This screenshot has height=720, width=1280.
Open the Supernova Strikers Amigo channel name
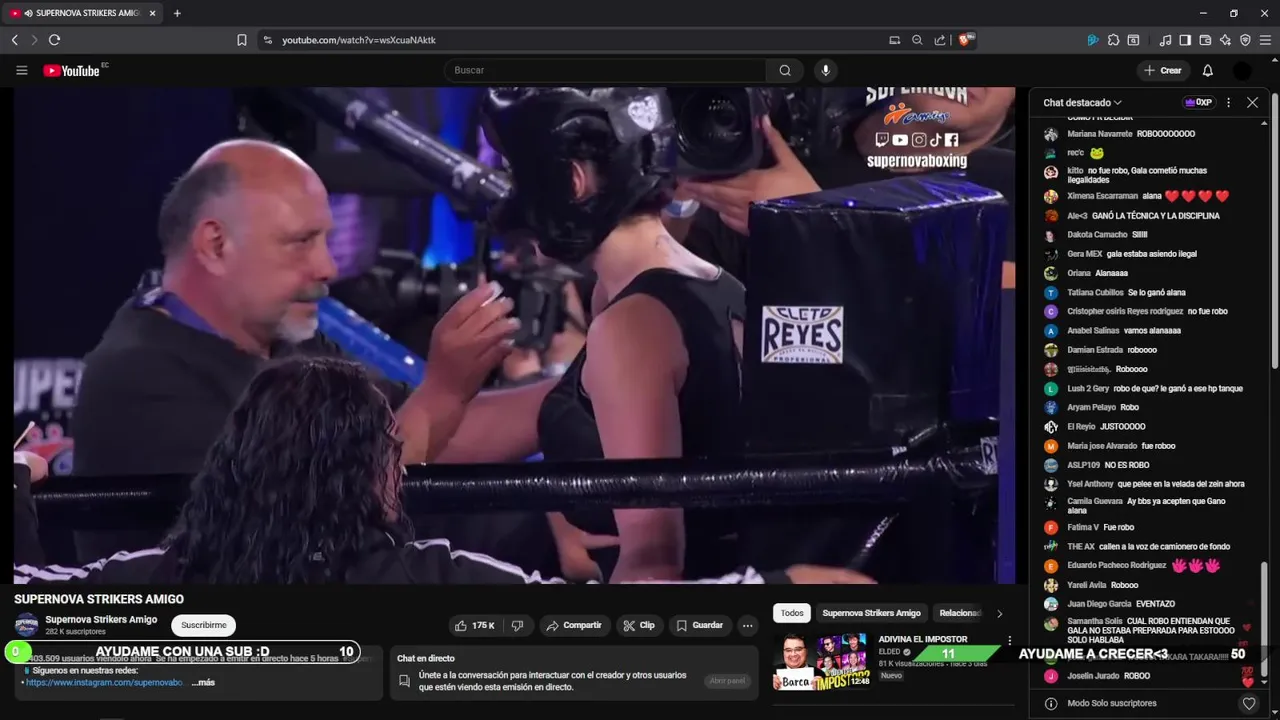click(x=101, y=619)
